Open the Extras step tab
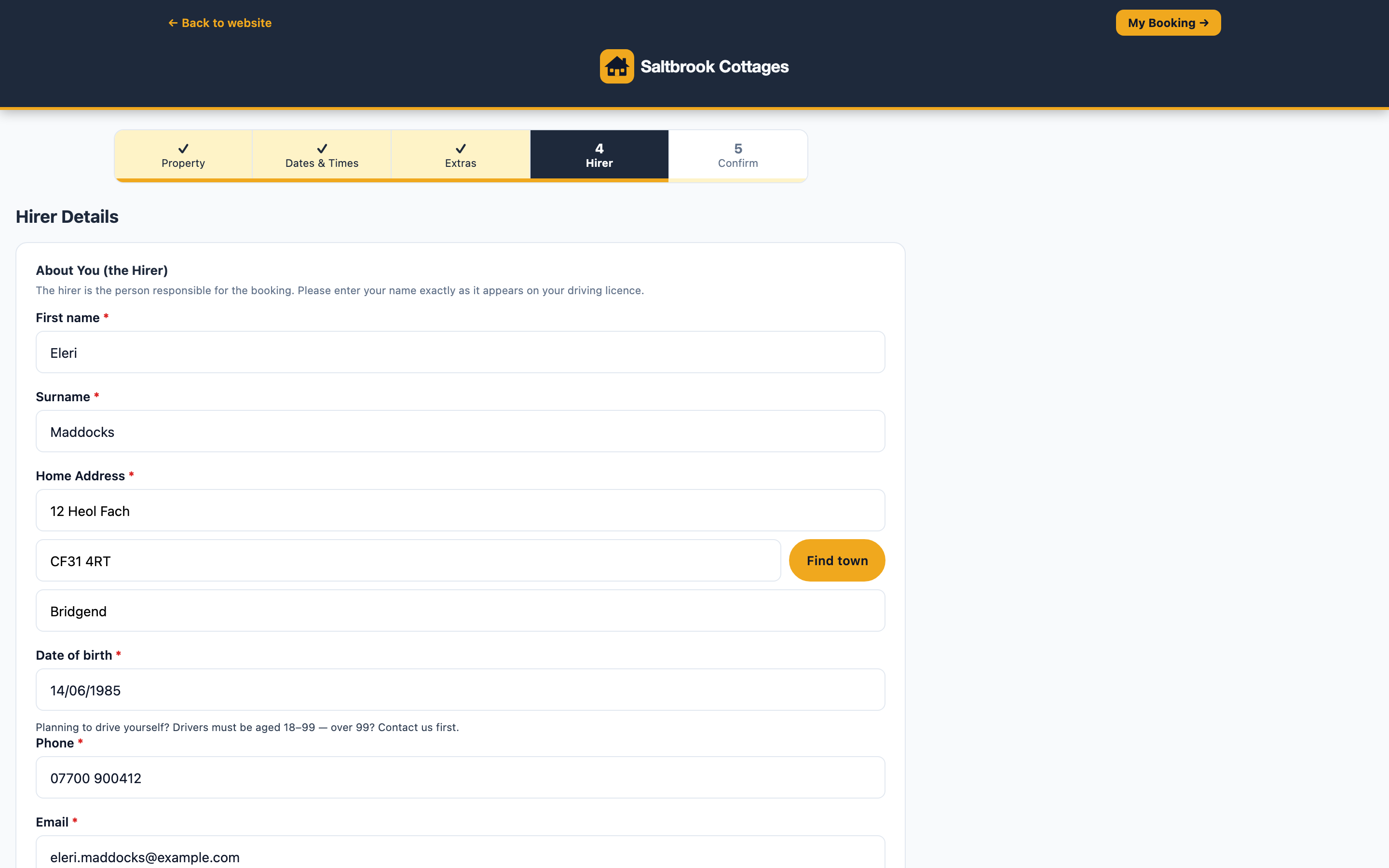Screen dimensions: 1389x868 460,156
